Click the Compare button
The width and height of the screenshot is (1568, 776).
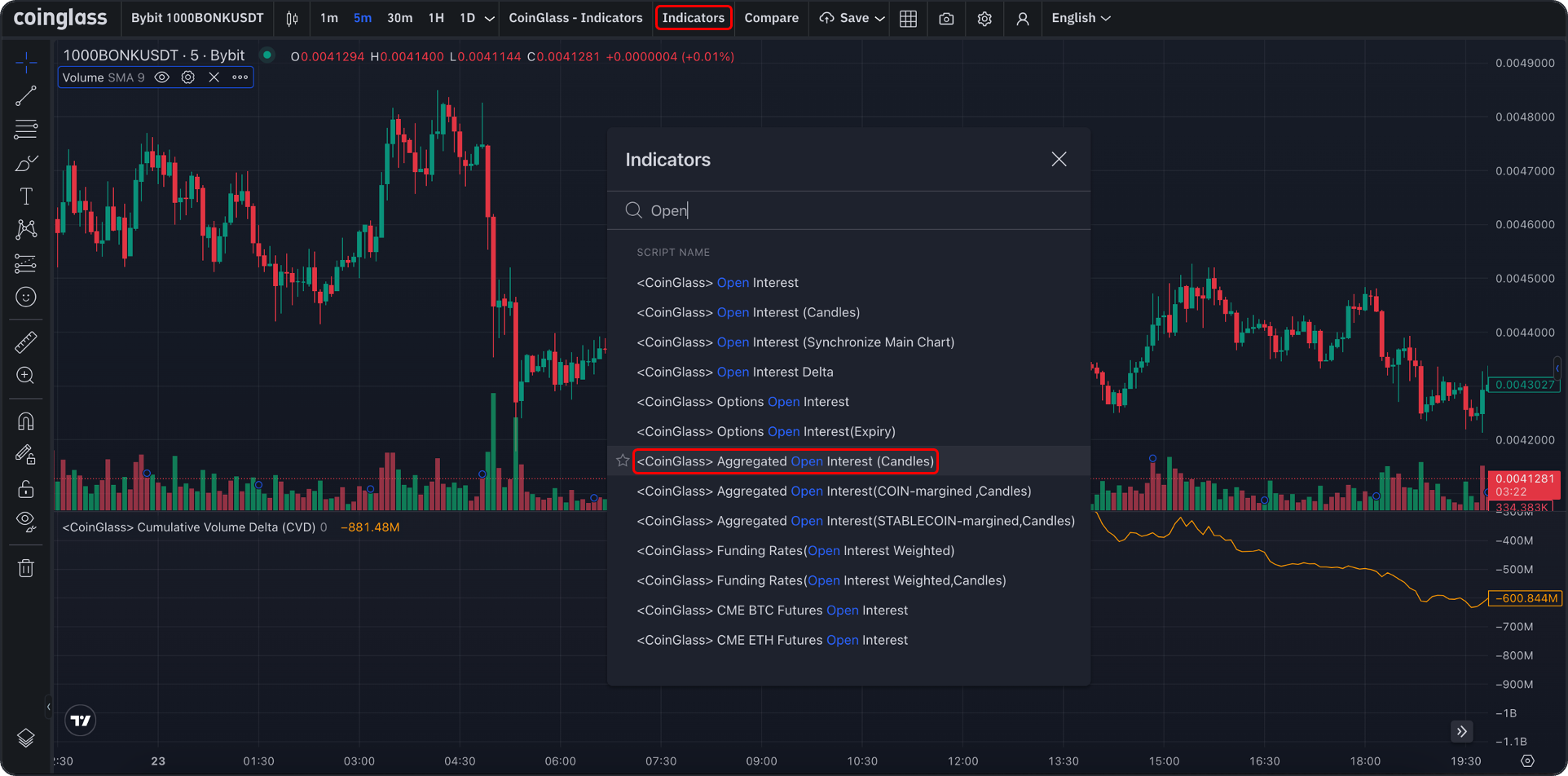coord(771,18)
